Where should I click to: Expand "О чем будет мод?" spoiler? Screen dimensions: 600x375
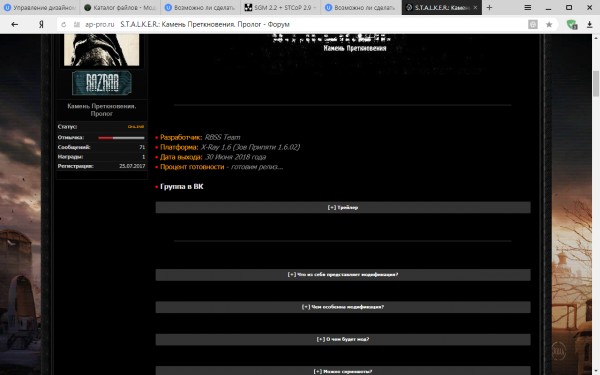click(343, 339)
